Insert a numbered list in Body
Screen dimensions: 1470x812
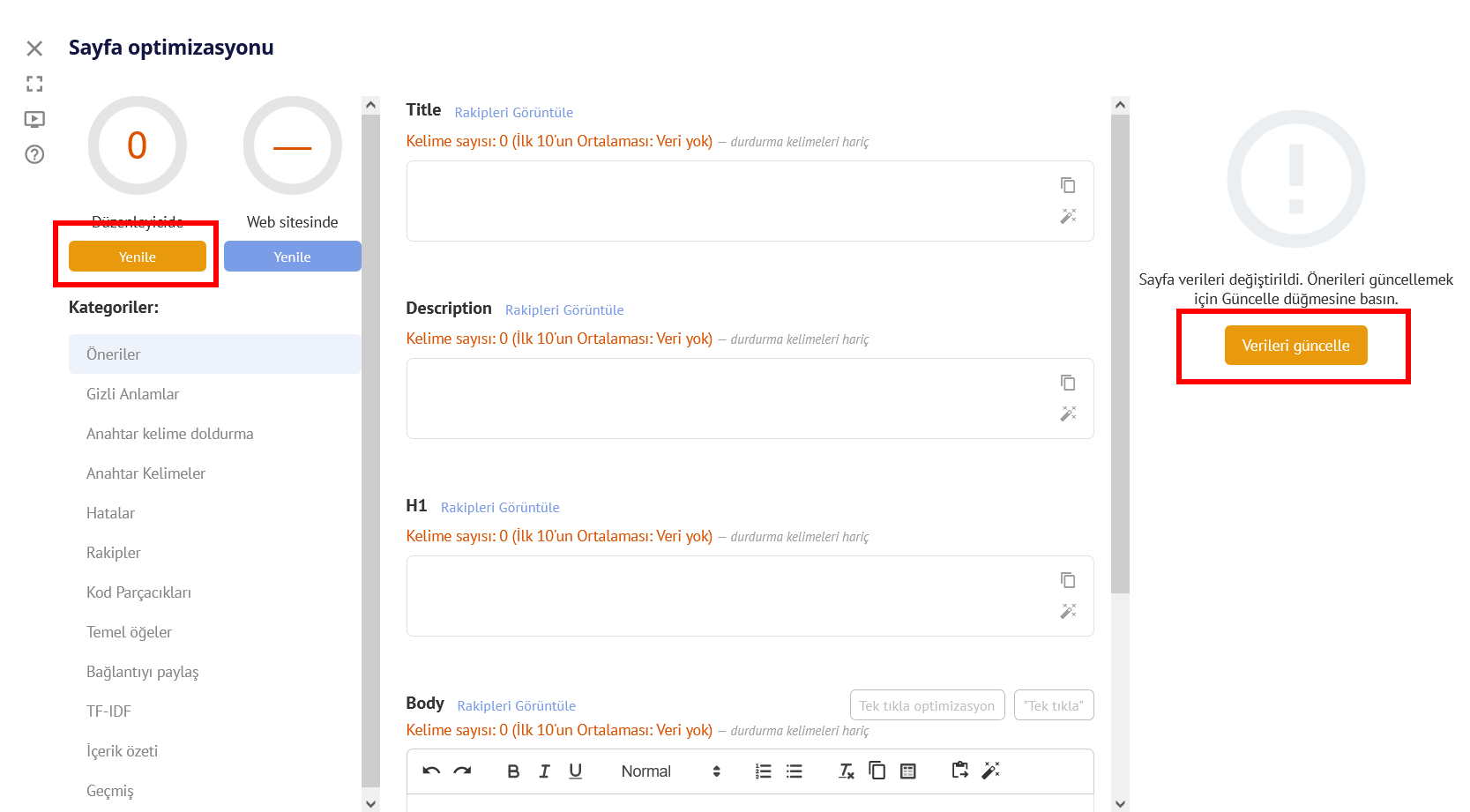763,771
